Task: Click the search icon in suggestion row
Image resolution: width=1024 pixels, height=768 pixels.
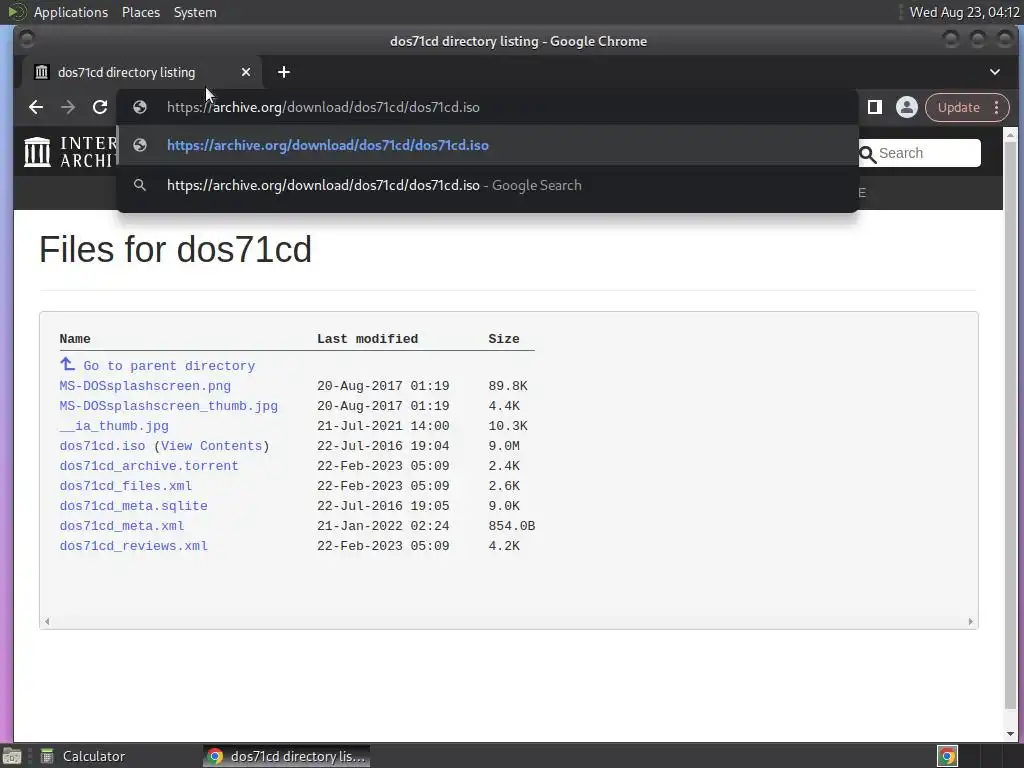Action: pos(140,185)
